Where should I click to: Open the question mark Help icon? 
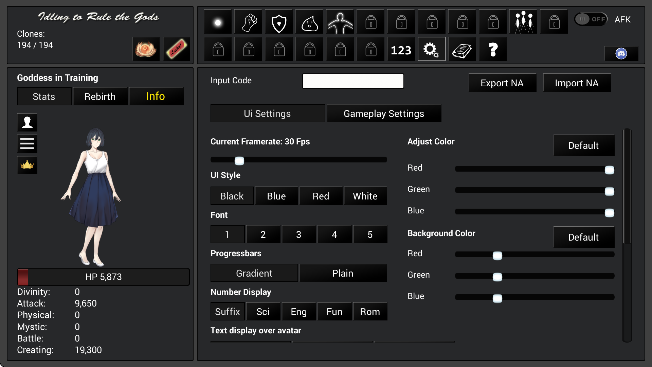click(493, 50)
